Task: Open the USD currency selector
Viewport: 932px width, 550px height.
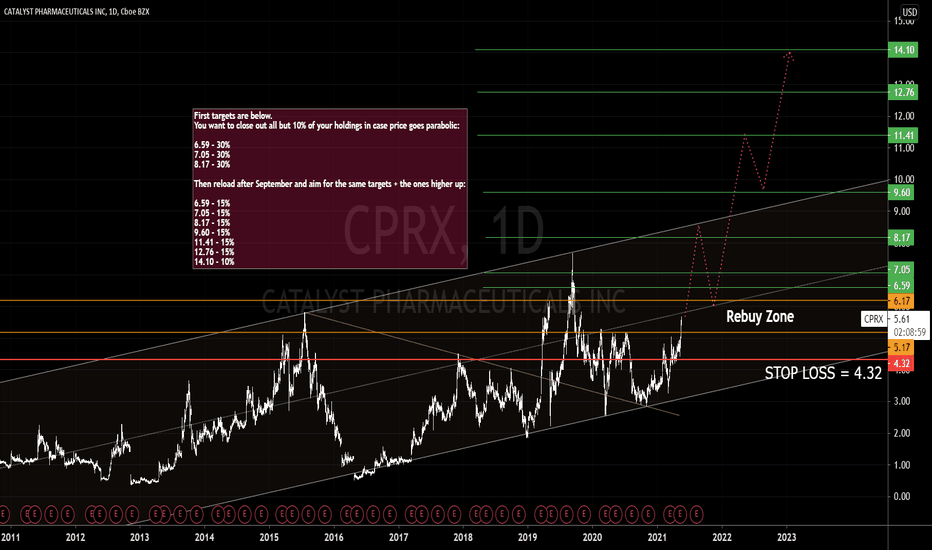Action: 909,11
